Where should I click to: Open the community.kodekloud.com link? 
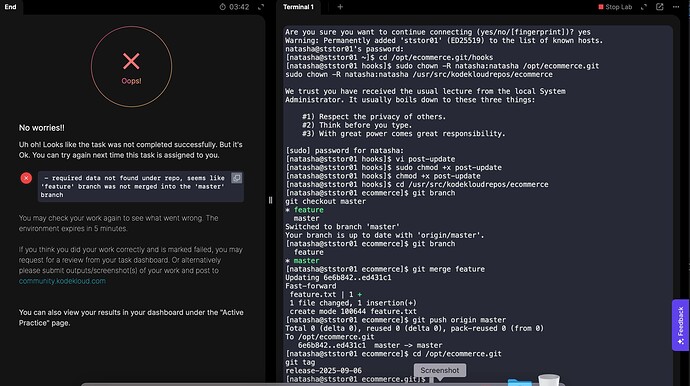coord(62,281)
